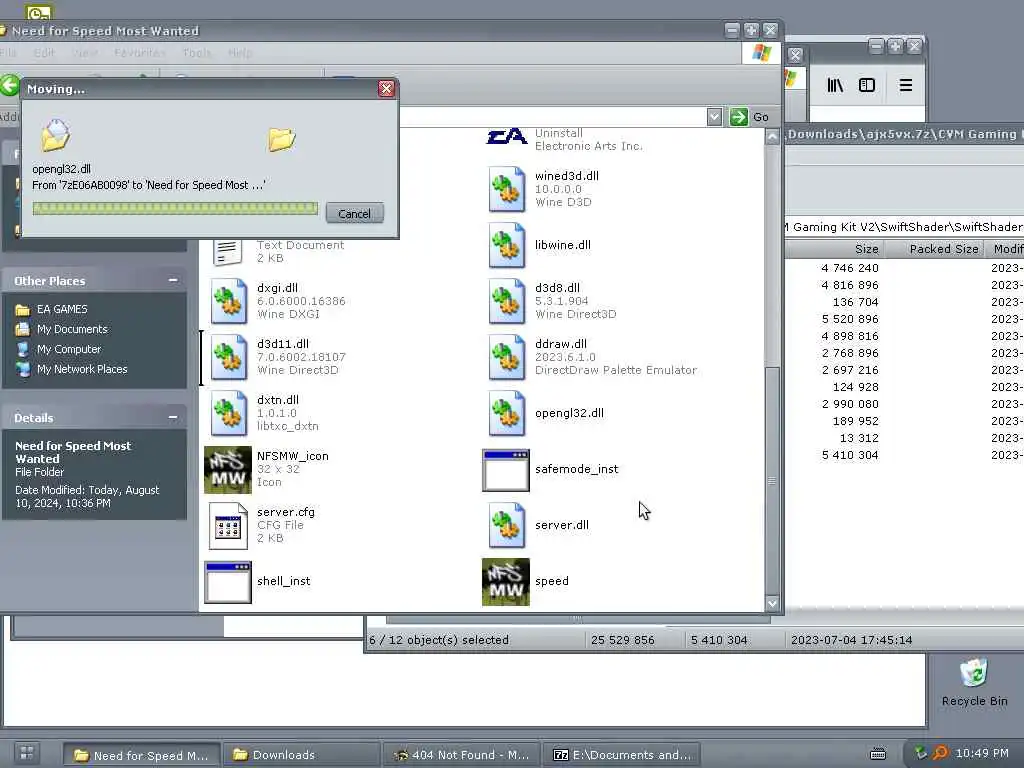Click the Start button on the taskbar
1024x768 pixels.
point(27,753)
